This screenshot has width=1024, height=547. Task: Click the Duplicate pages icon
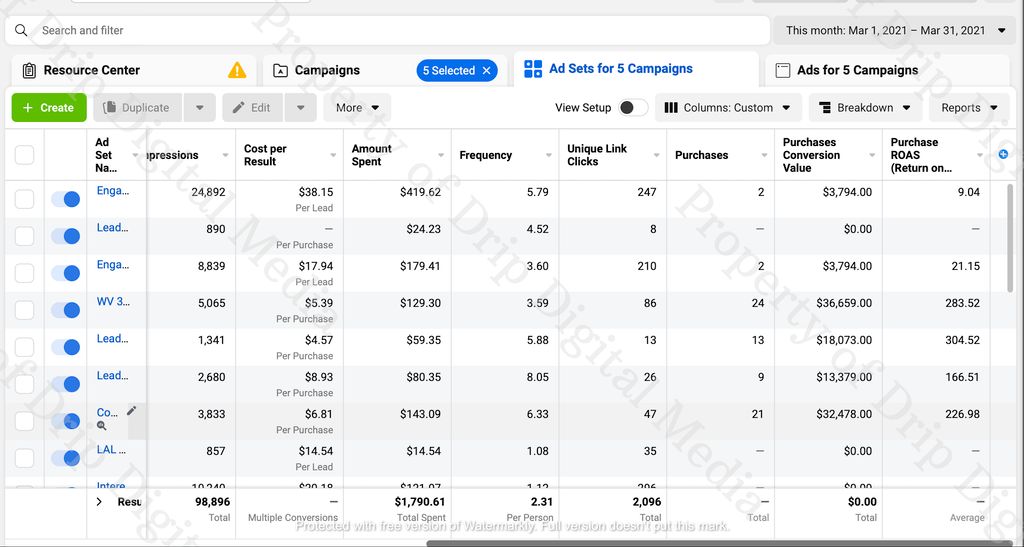[110, 108]
